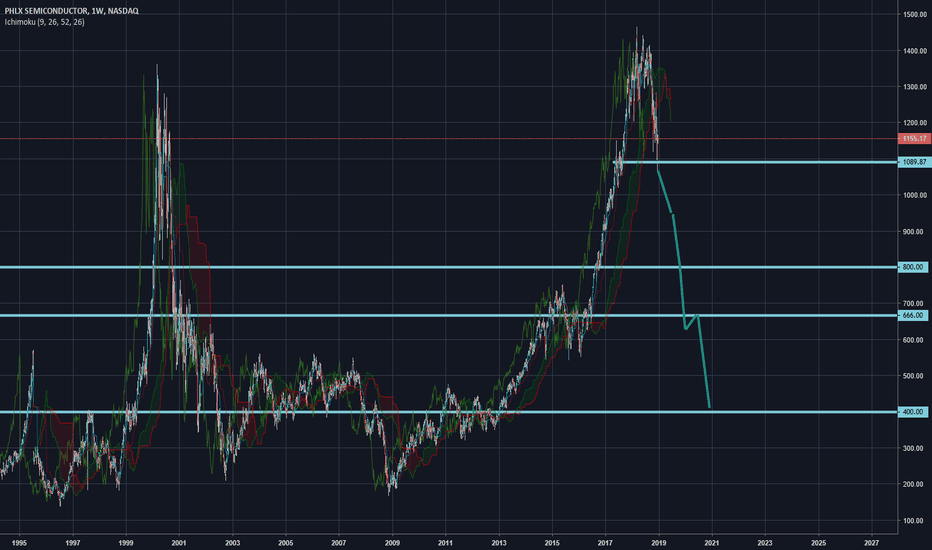Image resolution: width=932 pixels, height=550 pixels.
Task: Click the 2027 time axis label
Action: 871,543
